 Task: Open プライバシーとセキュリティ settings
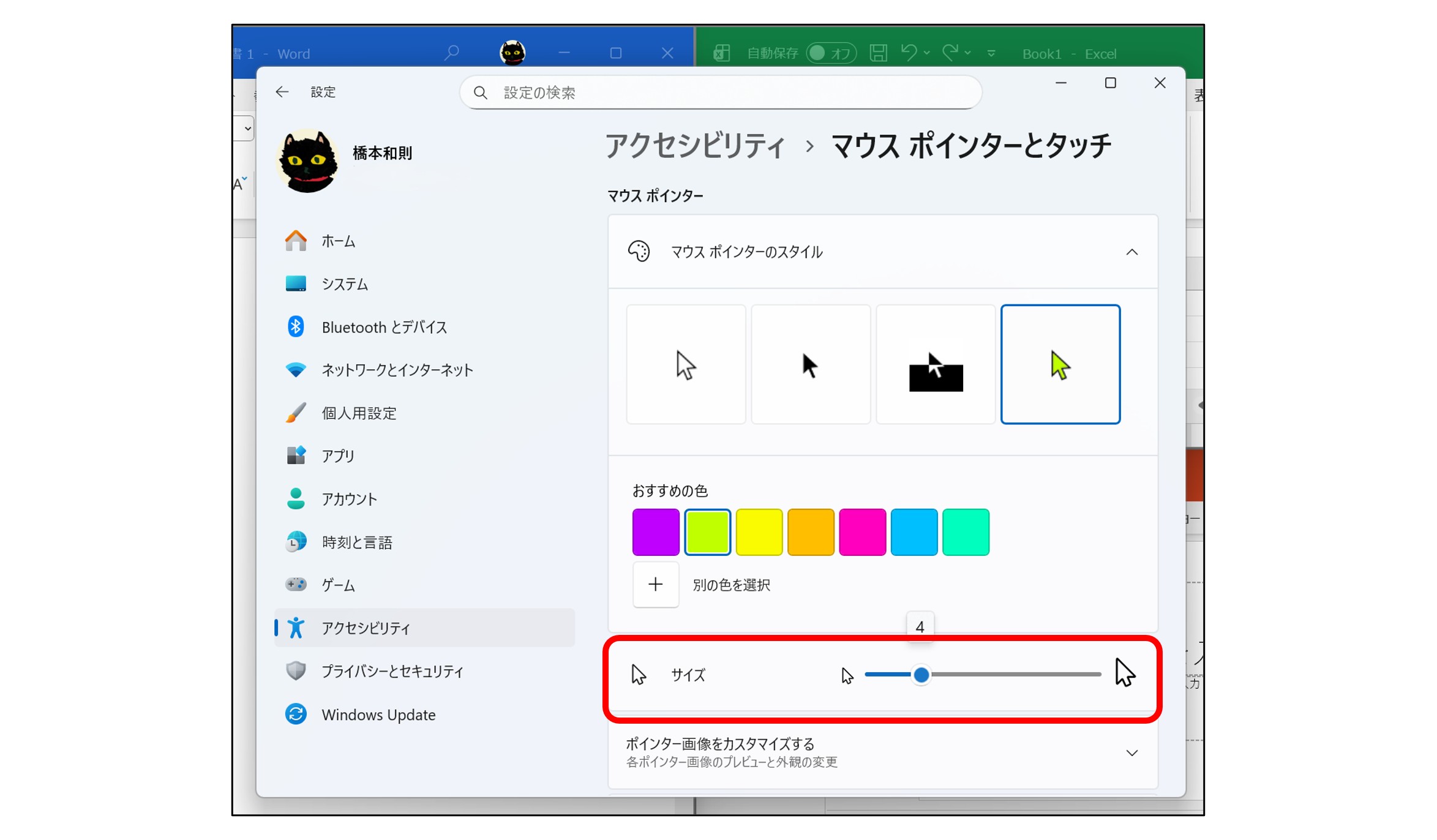[392, 671]
